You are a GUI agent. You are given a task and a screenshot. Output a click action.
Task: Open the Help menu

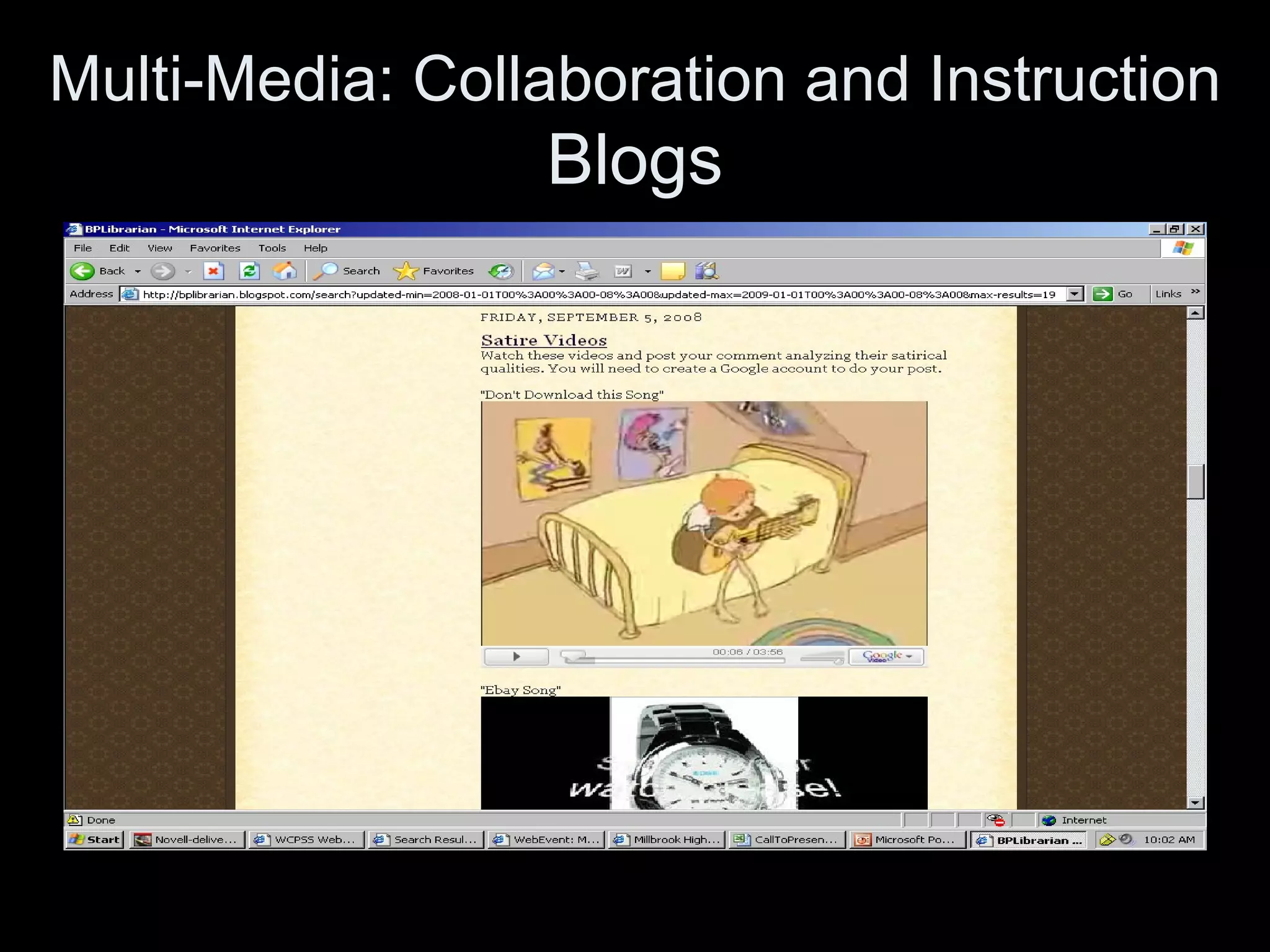coord(315,248)
